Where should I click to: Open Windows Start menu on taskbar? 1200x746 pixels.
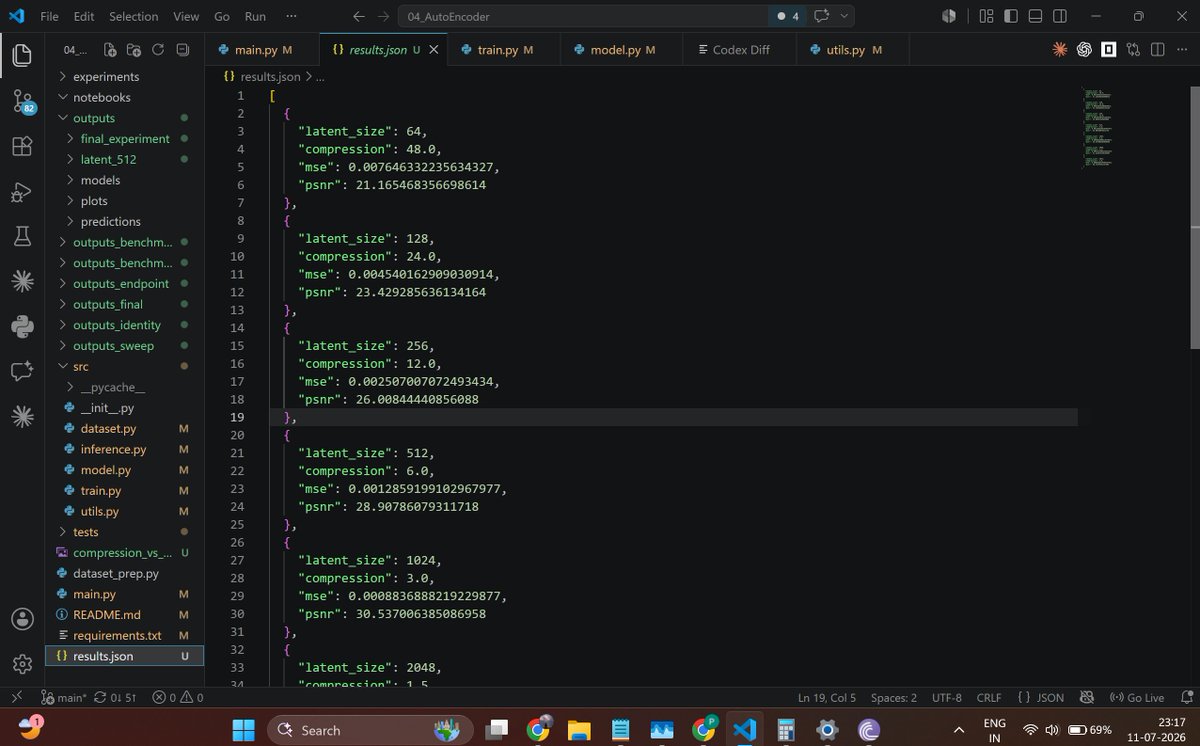[x=244, y=730]
